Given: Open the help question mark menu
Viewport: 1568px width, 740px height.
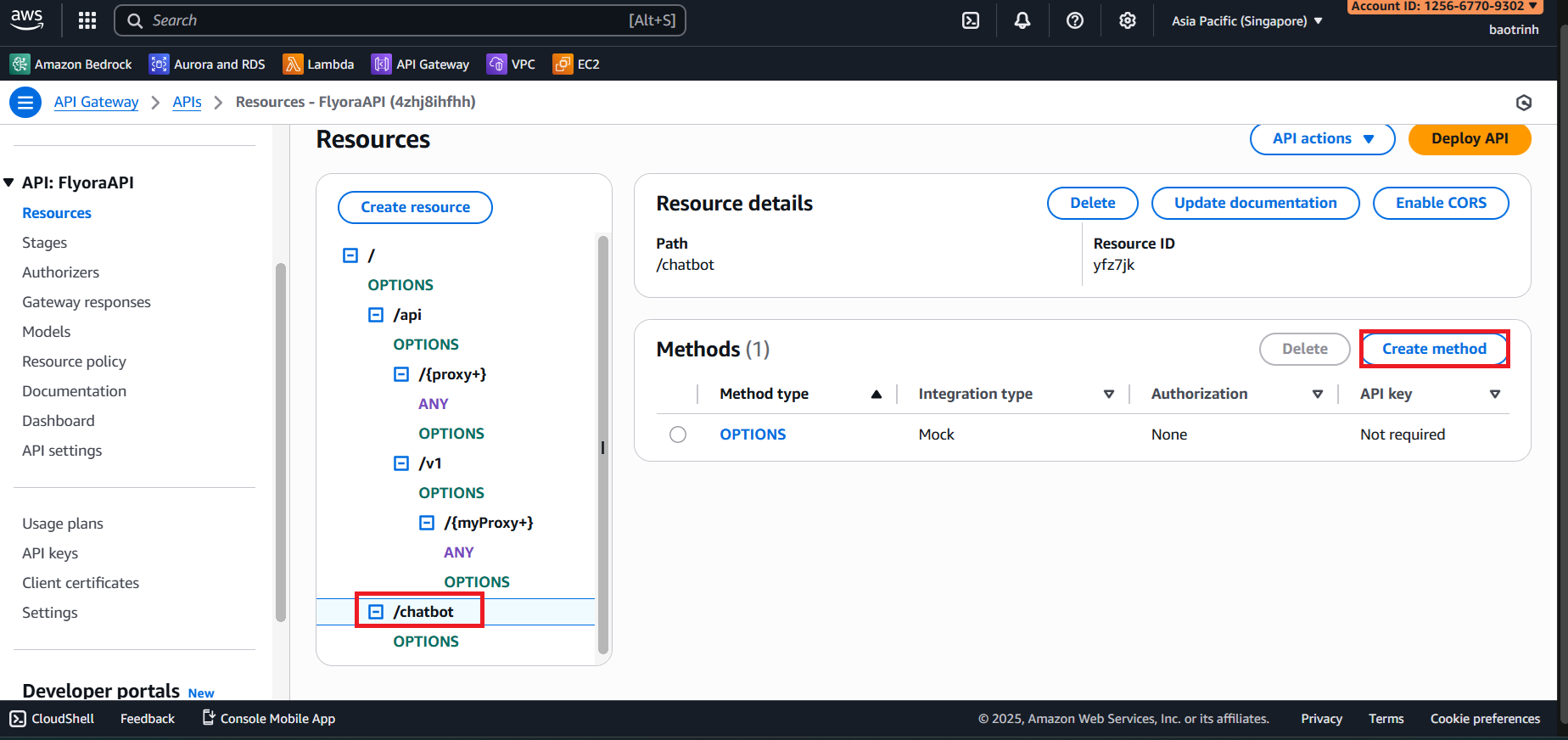Looking at the screenshot, I should point(1075,20).
